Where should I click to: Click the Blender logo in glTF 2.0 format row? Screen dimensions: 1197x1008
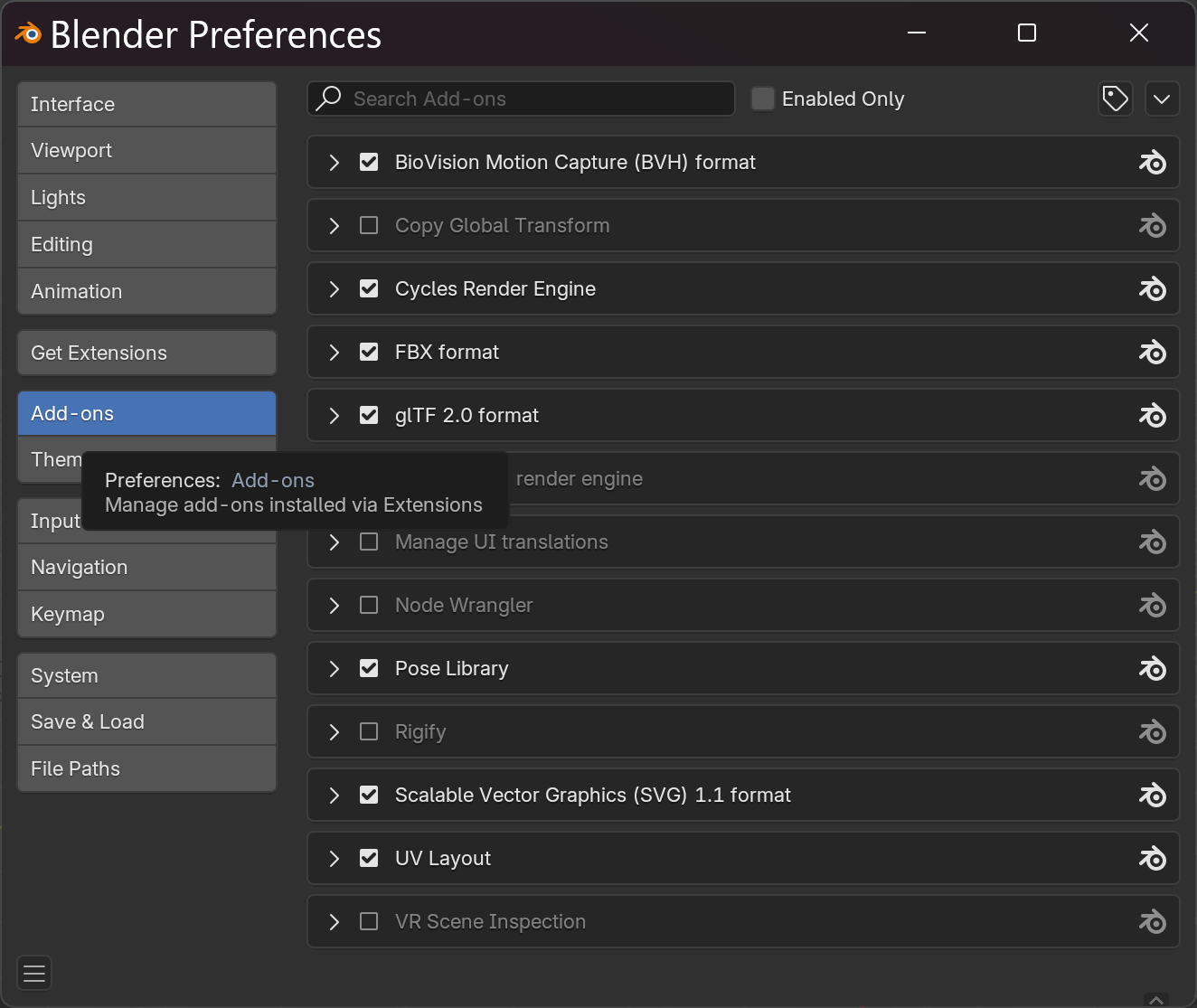click(1152, 416)
